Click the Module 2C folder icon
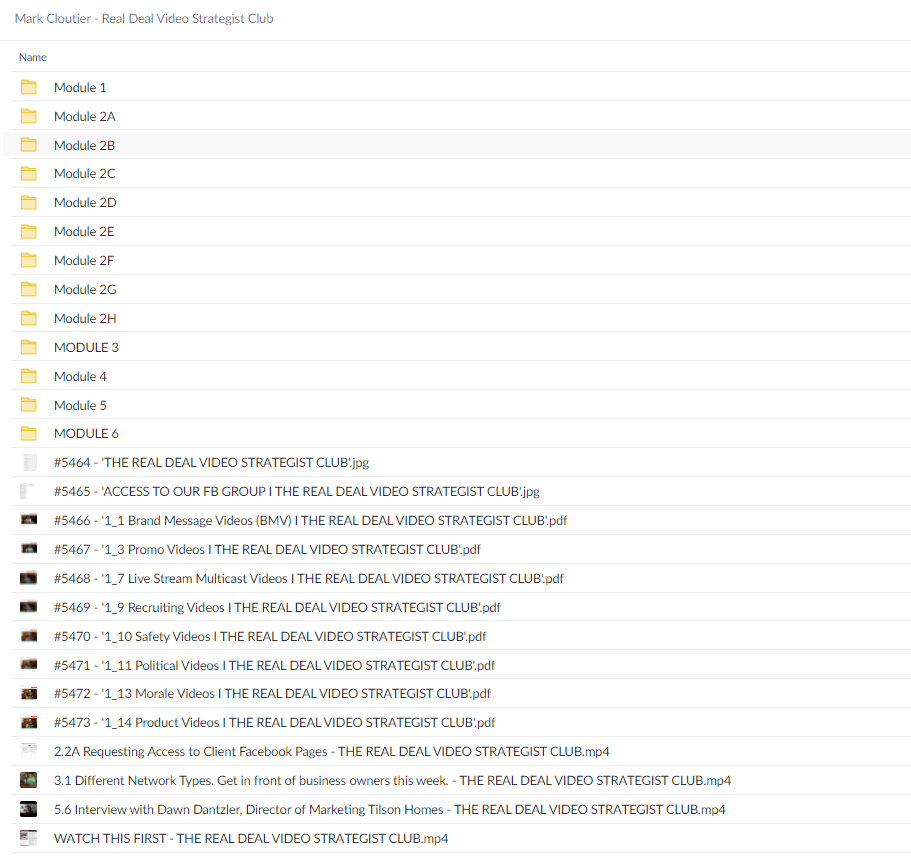 [28, 173]
